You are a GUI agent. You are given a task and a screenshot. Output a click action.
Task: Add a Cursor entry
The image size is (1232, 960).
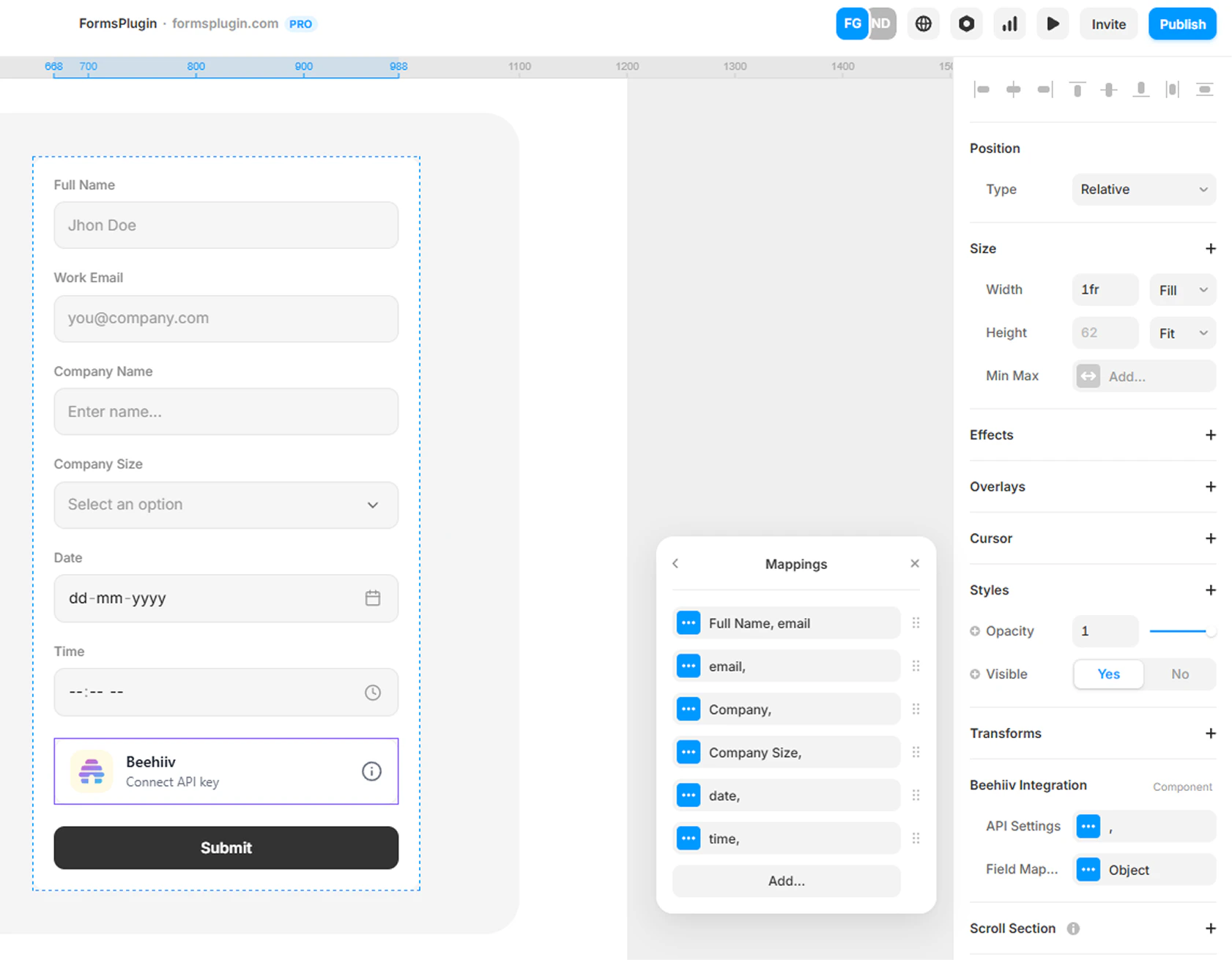tap(1210, 538)
